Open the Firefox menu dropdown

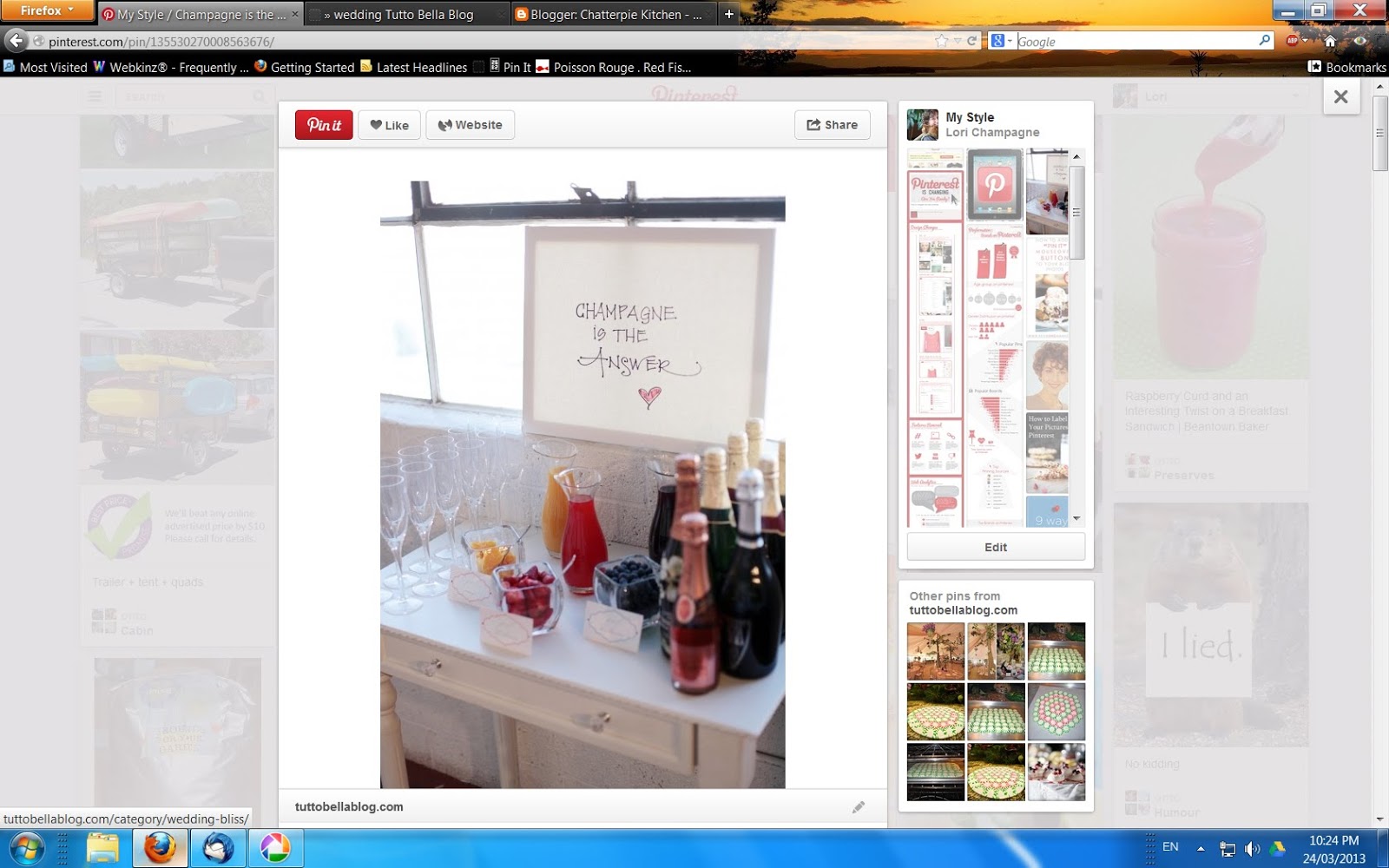(48, 10)
